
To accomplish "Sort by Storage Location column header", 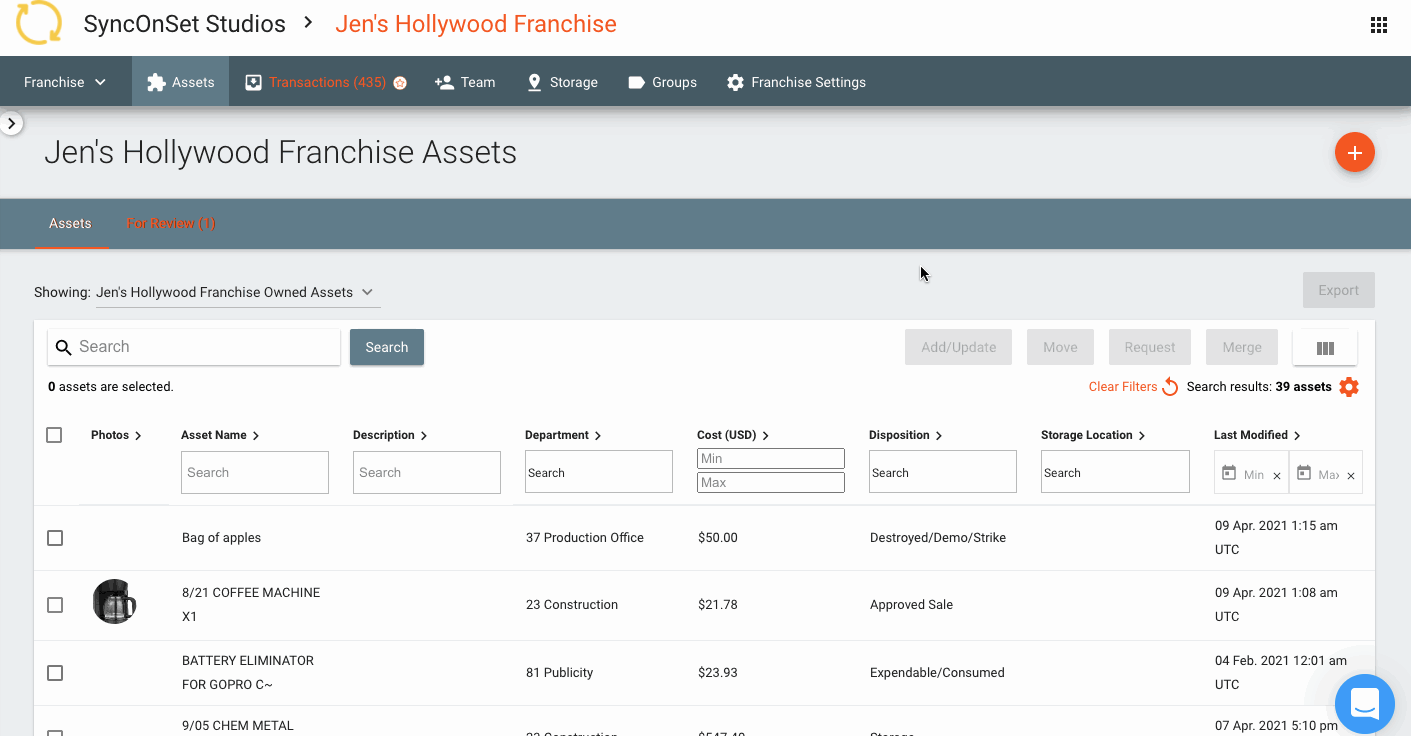I will (1093, 435).
